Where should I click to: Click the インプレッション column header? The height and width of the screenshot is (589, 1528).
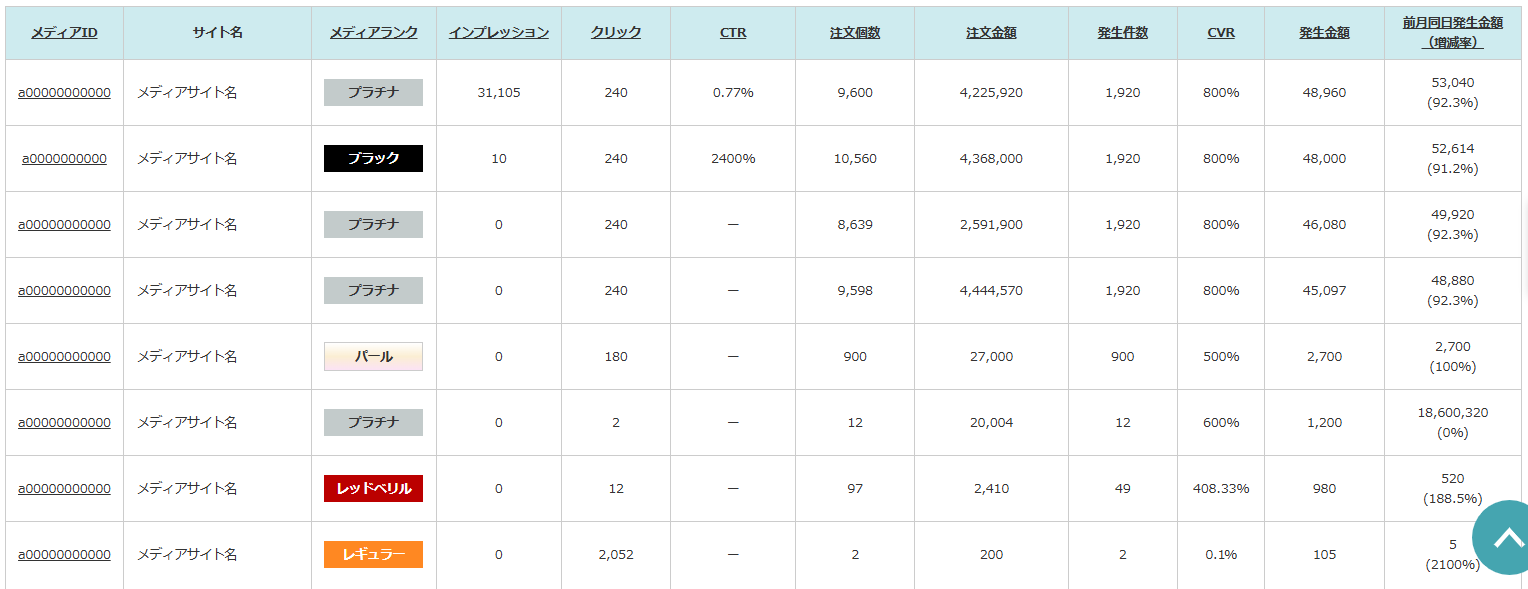point(498,33)
